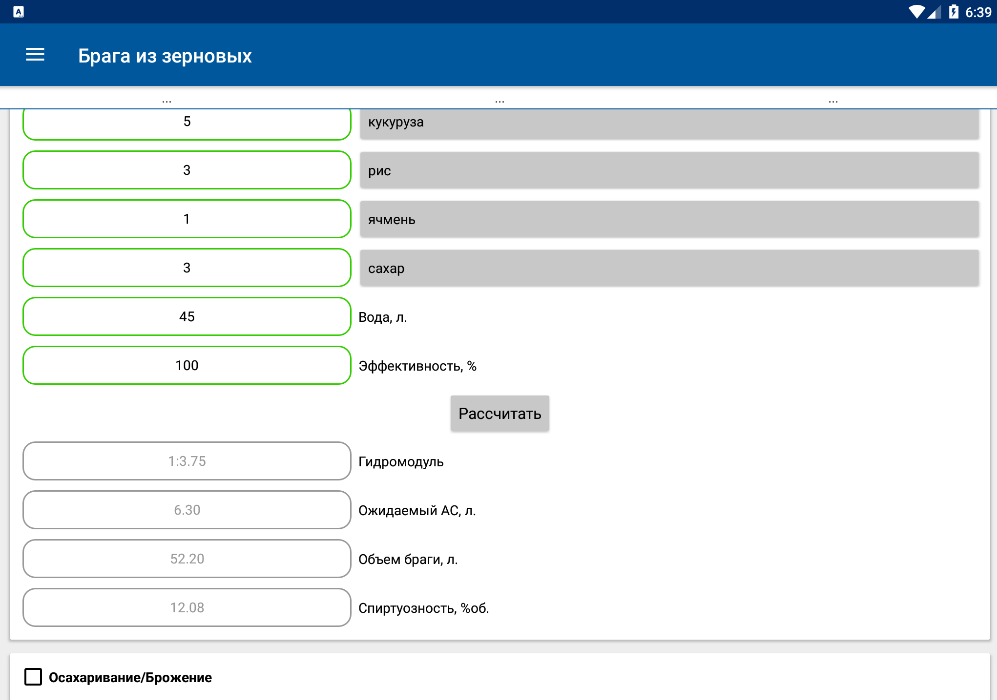This screenshot has height=700, width=997.
Task: Tap the Ожидаемый АС, л. label
Action: pos(416,511)
